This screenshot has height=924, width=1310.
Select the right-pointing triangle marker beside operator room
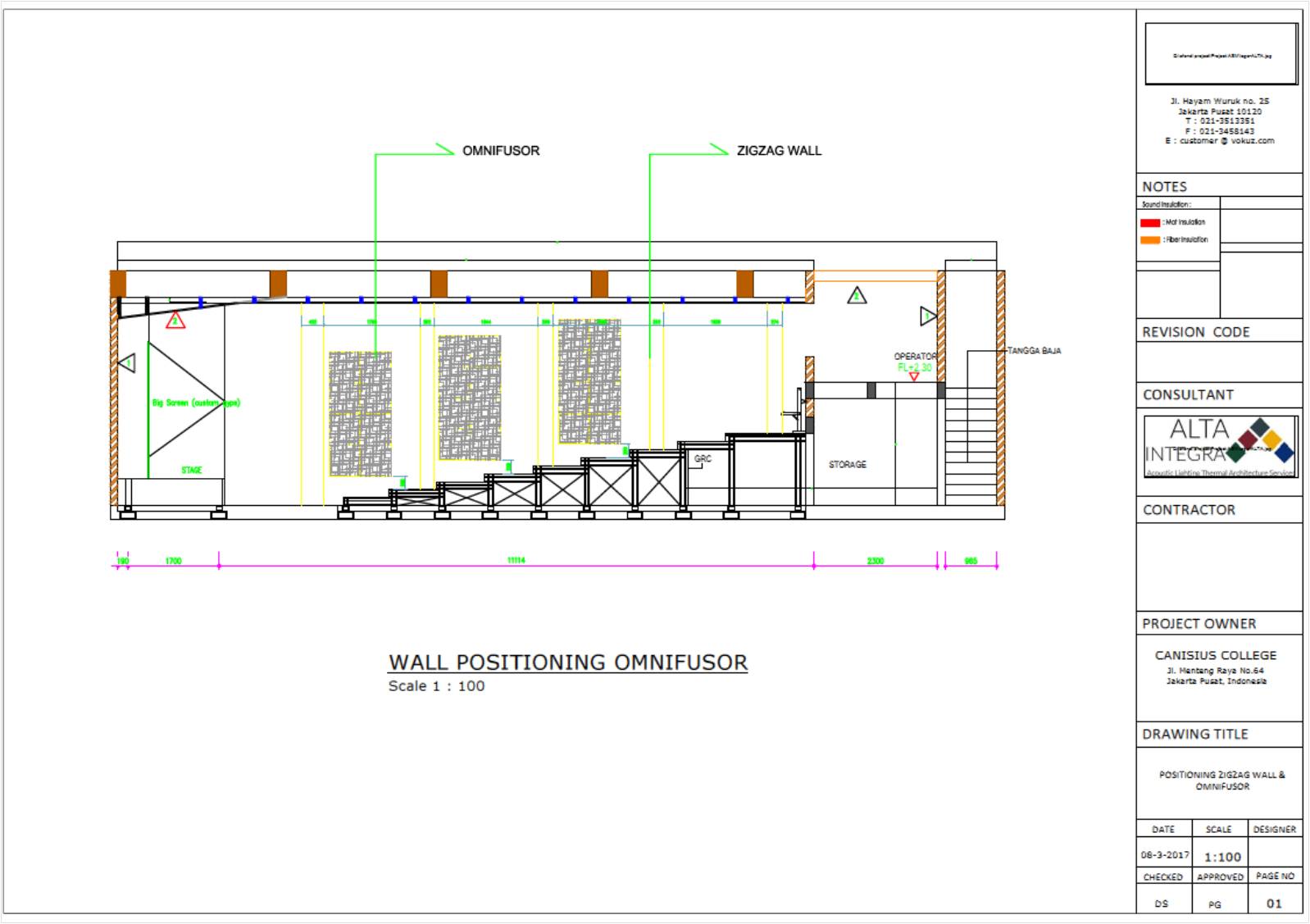tap(927, 316)
